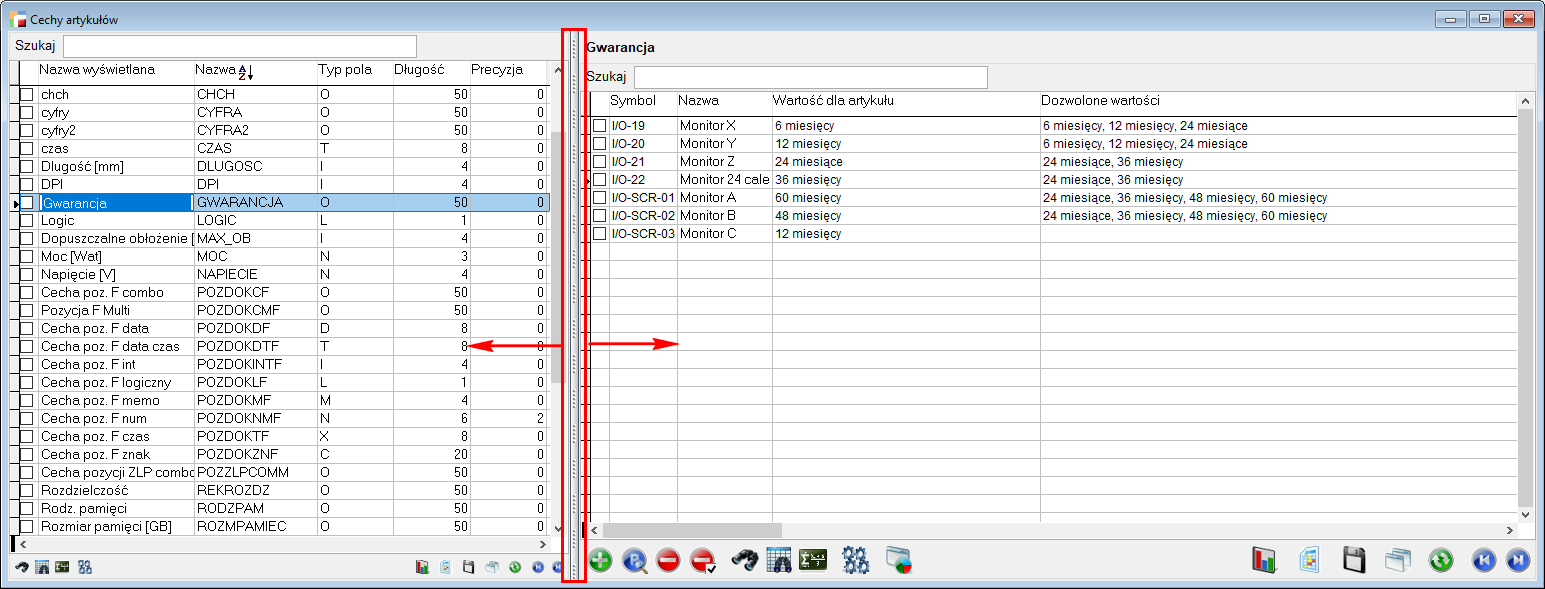Screen dimensions: 1545x589
Task: Click the red remove-selected icon with checkmark
Action: (x=704, y=561)
